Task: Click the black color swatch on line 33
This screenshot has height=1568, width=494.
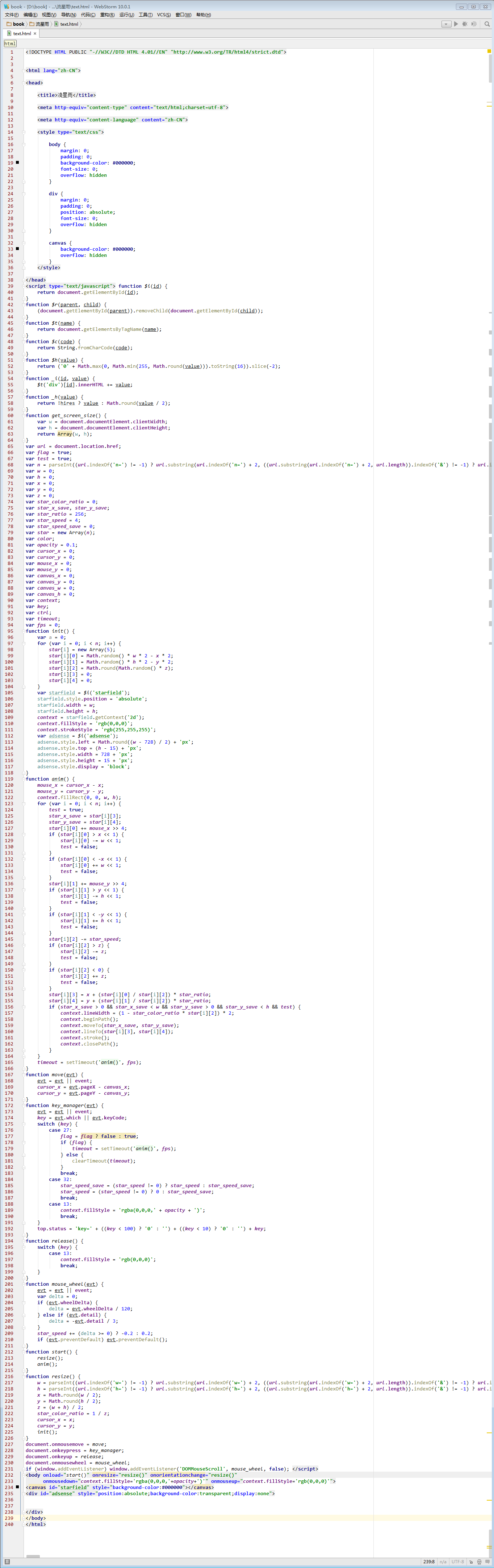Action: pyautogui.click(x=17, y=249)
